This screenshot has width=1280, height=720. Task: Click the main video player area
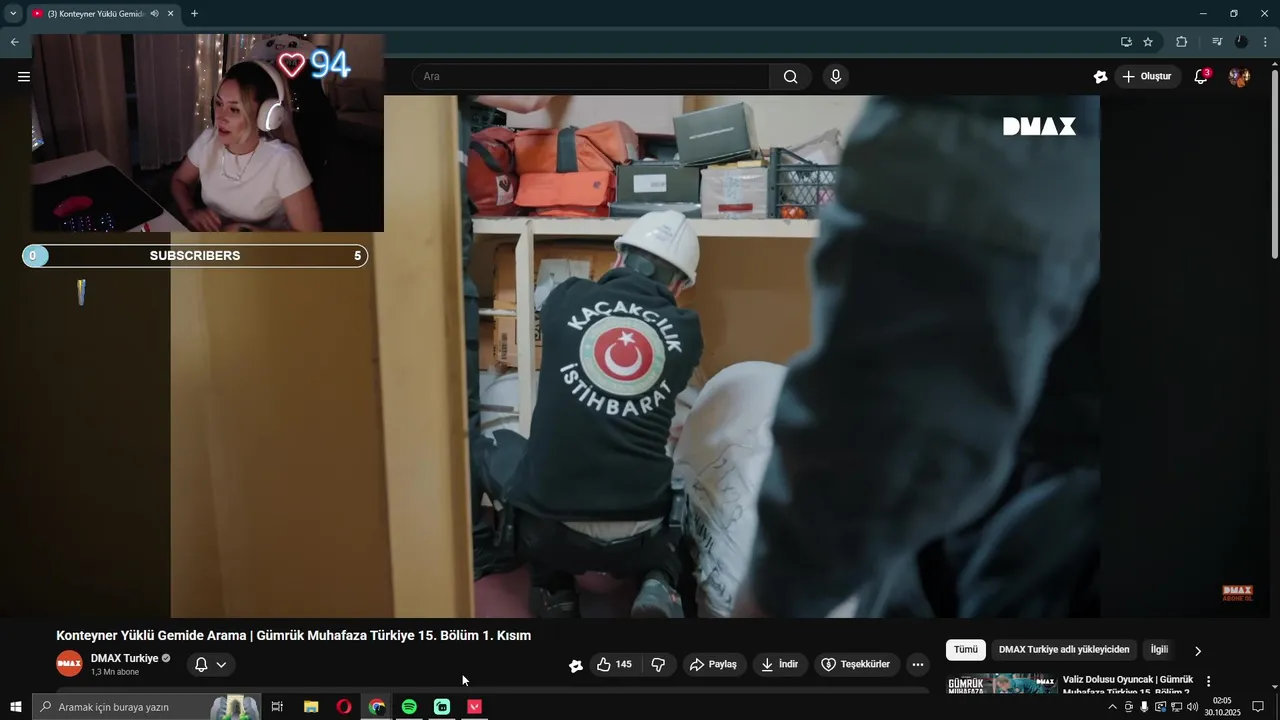tap(635, 356)
